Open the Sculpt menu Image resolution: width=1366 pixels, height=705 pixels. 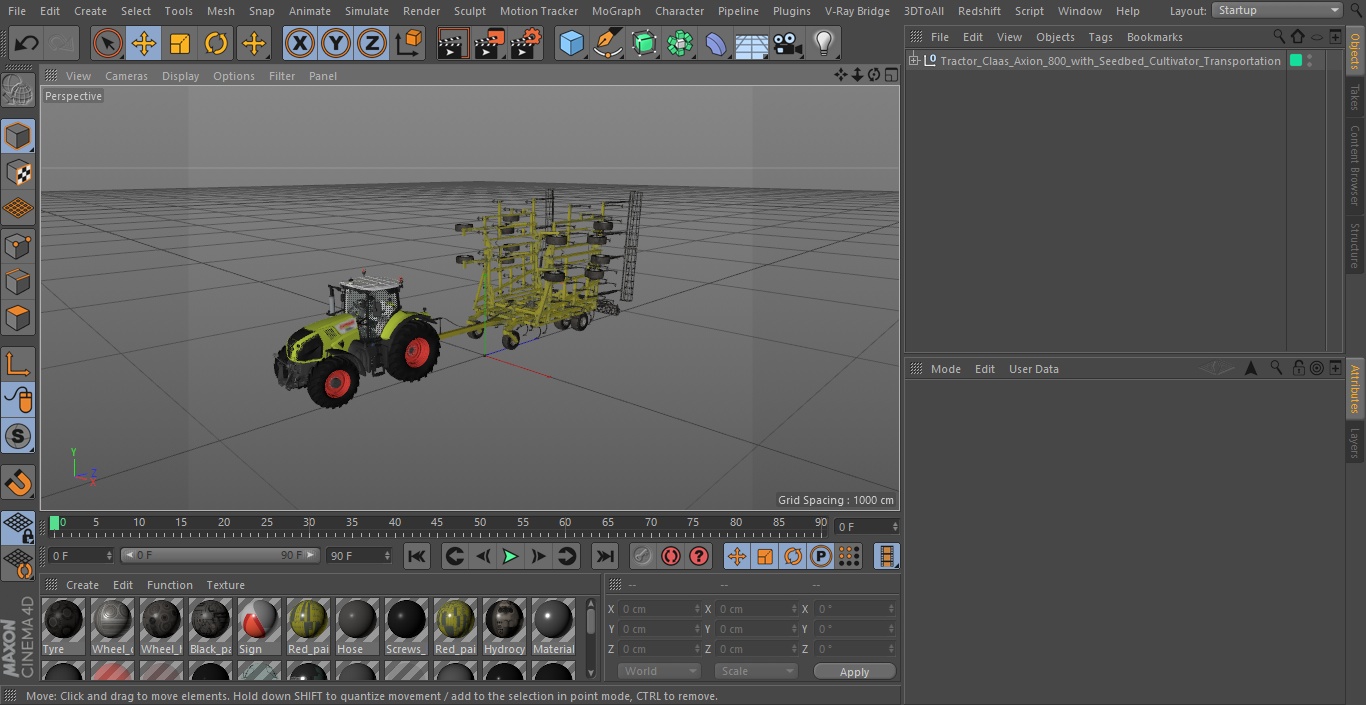tap(469, 10)
